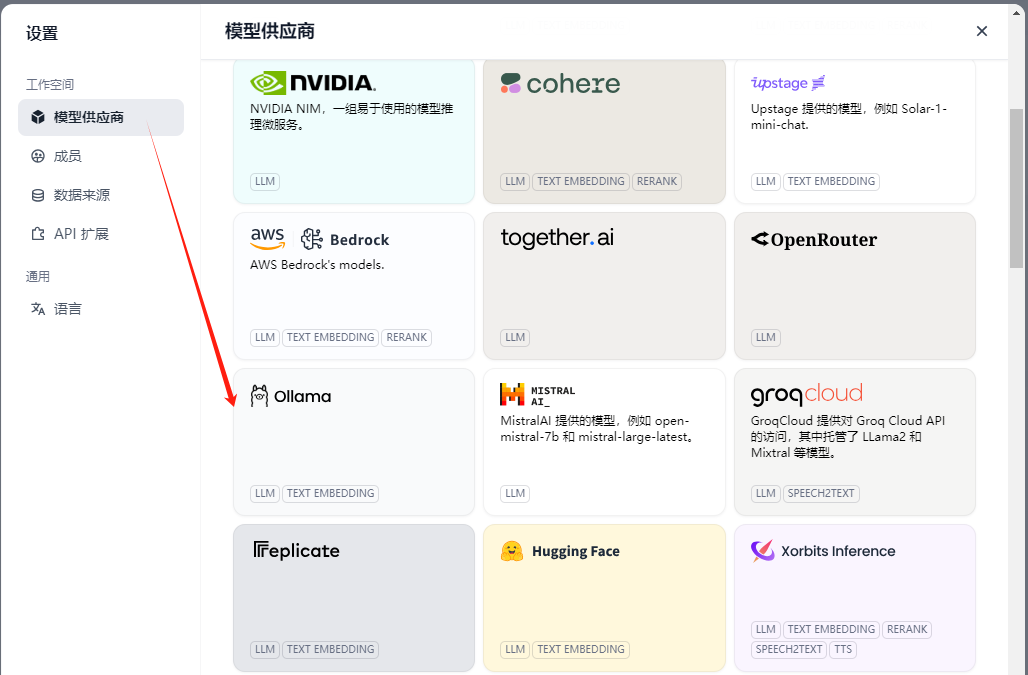Screen dimensions: 1028x675
Task: Click the Xorbits Inference title text
Action: (x=838, y=551)
